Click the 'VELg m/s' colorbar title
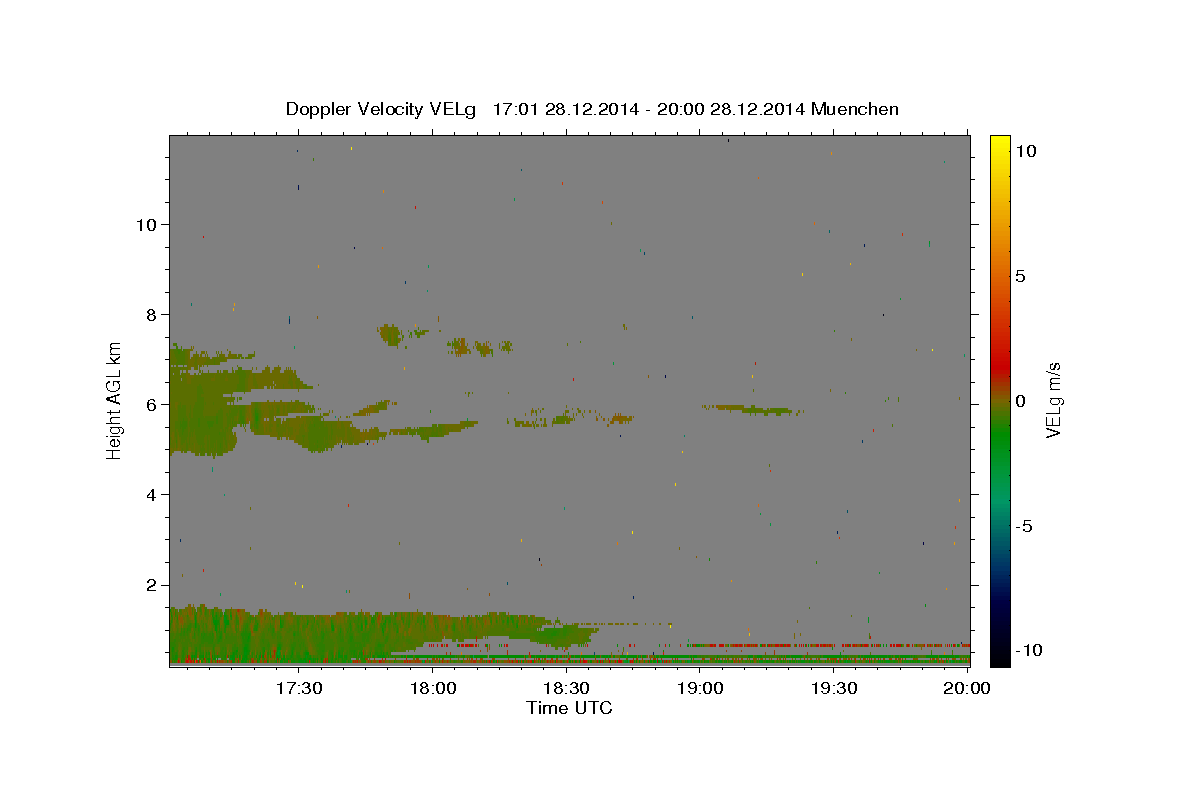The width and height of the screenshot is (1200, 800). [x=1055, y=401]
